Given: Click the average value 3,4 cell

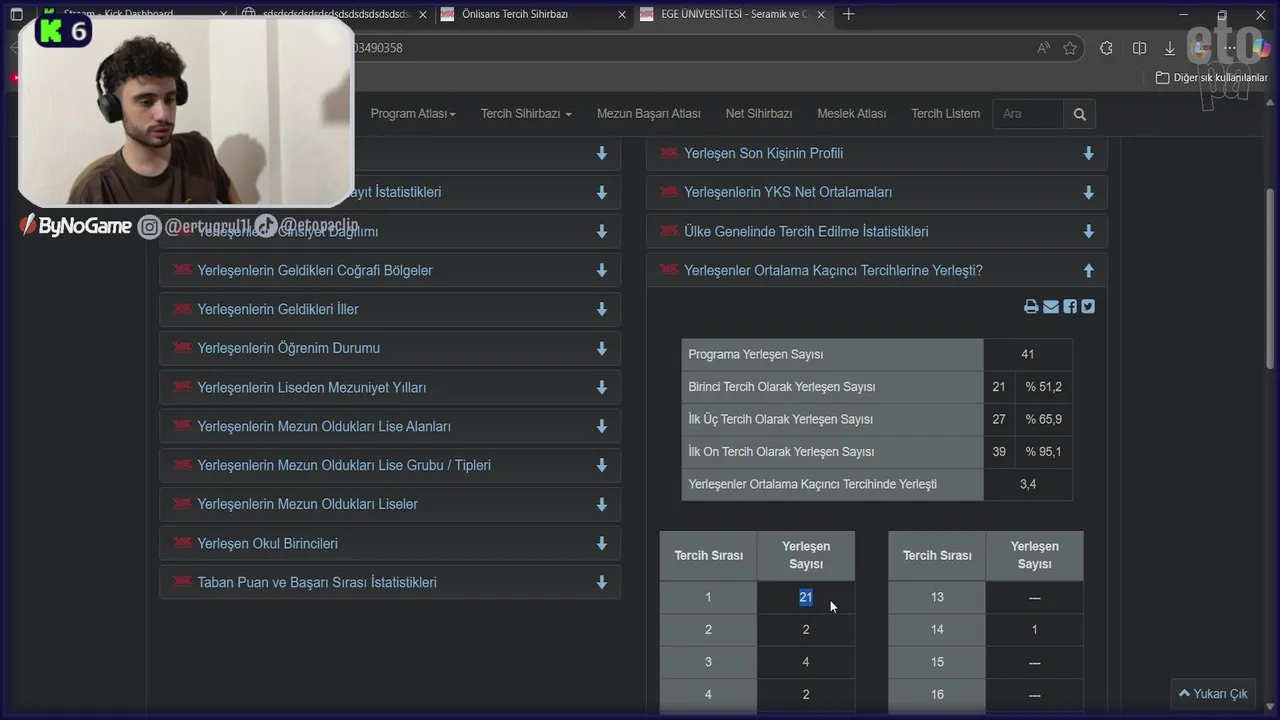Looking at the screenshot, I should tap(1028, 485).
